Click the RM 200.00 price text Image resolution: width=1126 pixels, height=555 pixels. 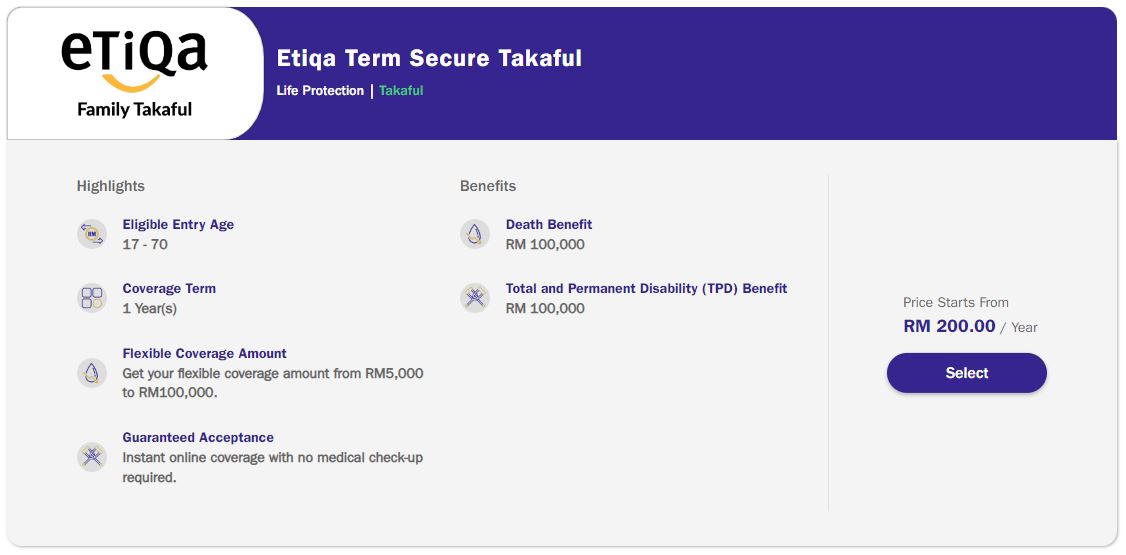[x=949, y=326]
